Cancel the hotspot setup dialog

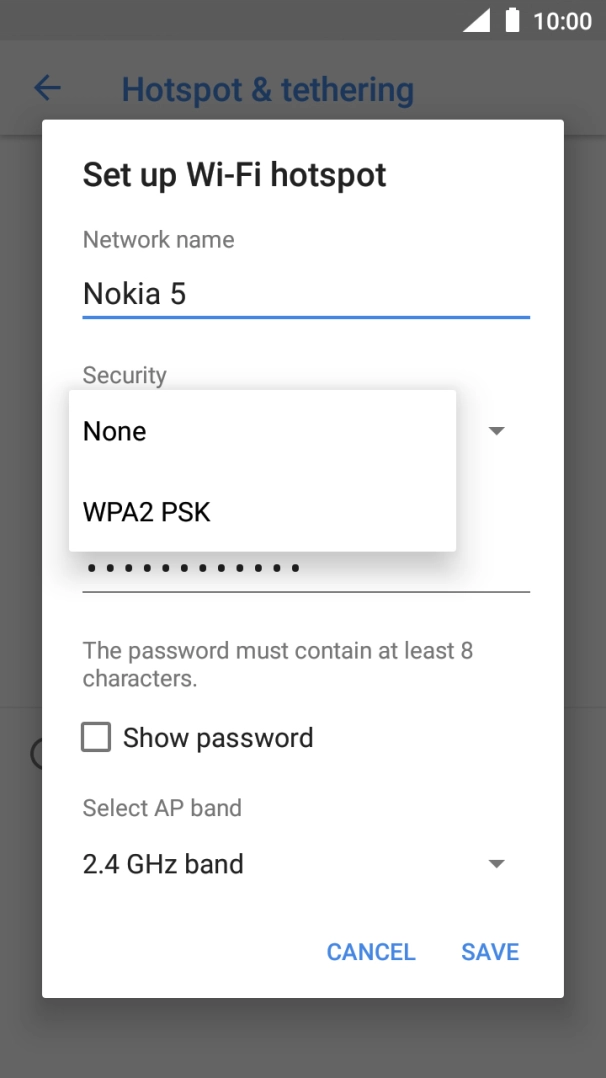[370, 951]
